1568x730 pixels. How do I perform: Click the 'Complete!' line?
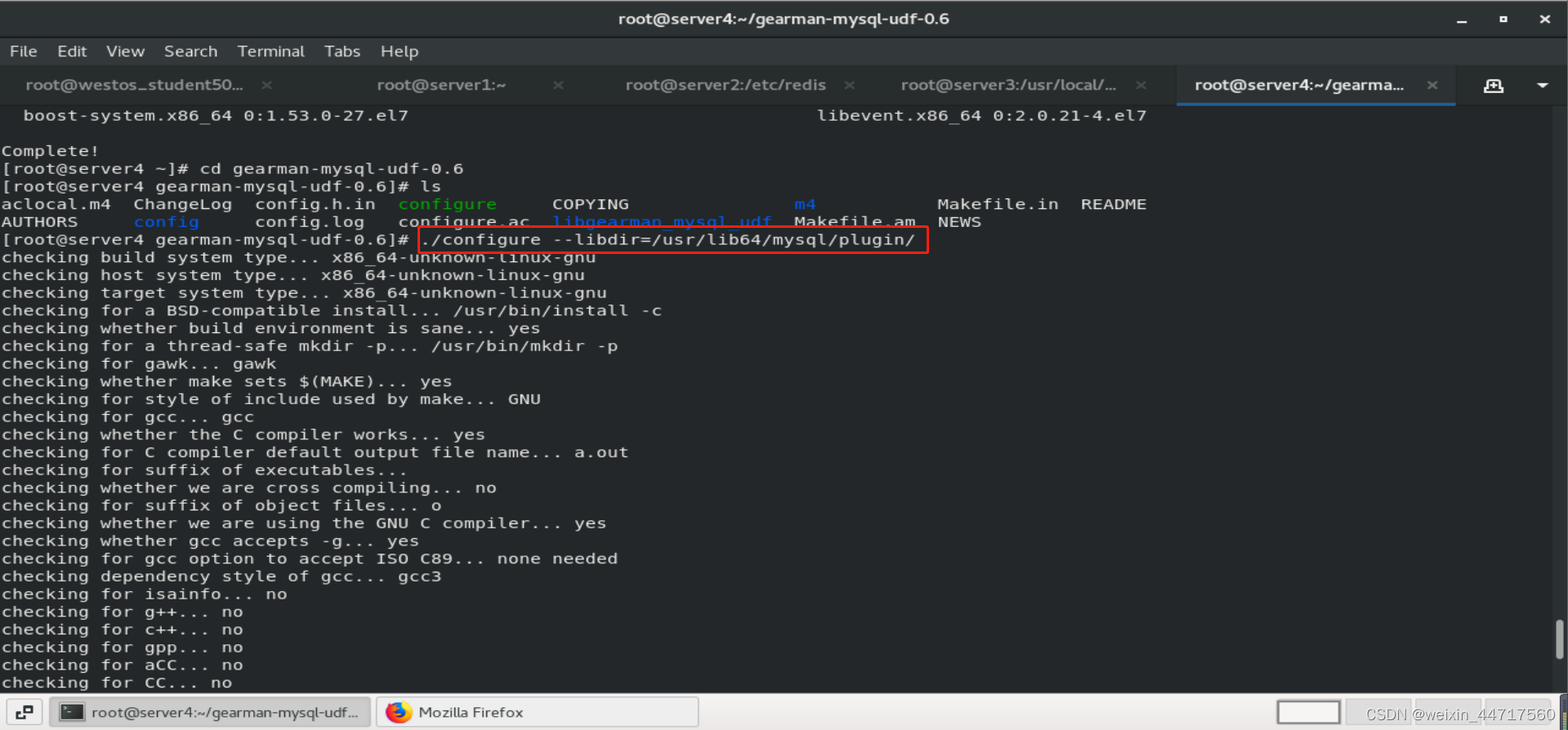[51, 151]
